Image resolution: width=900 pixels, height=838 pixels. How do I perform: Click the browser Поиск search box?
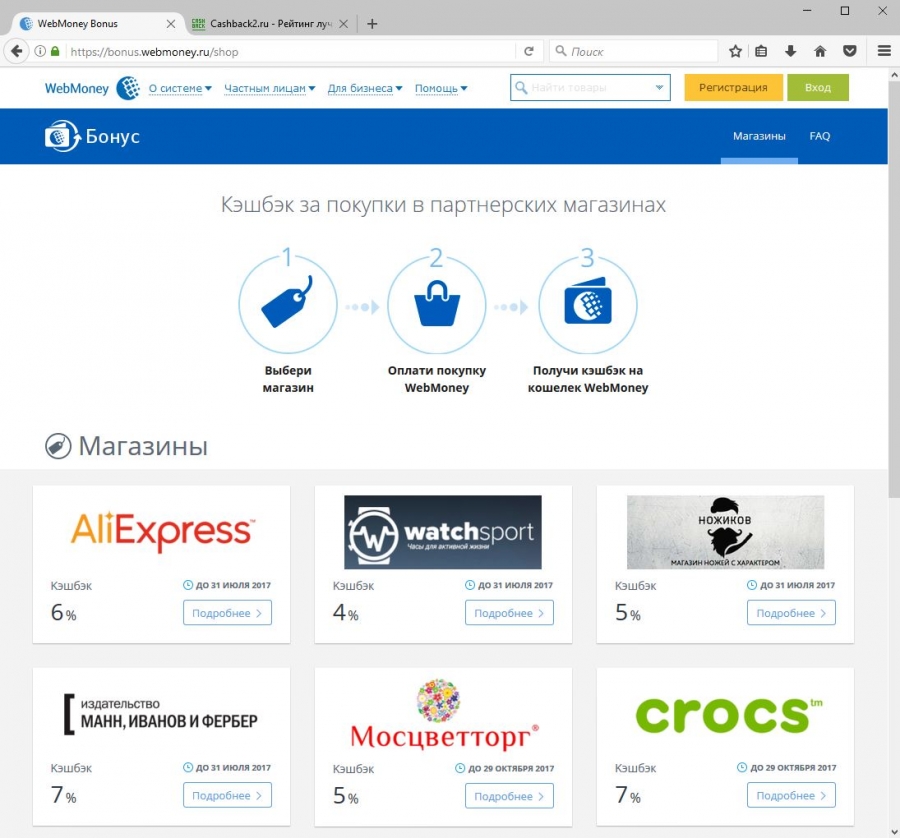tap(634, 52)
